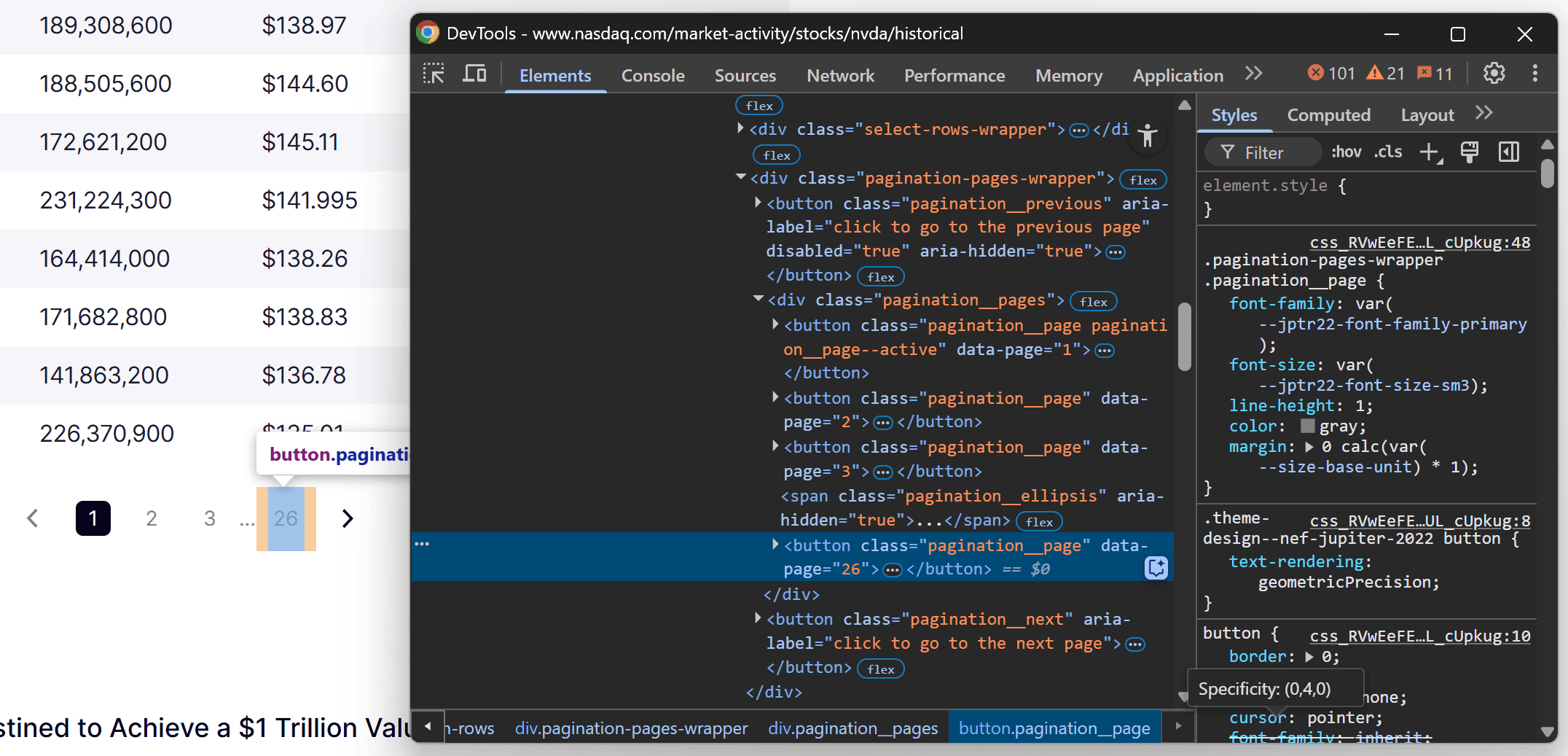The width and height of the screenshot is (1568, 756).
Task: Click the gray color swatch
Action: pos(1309,426)
